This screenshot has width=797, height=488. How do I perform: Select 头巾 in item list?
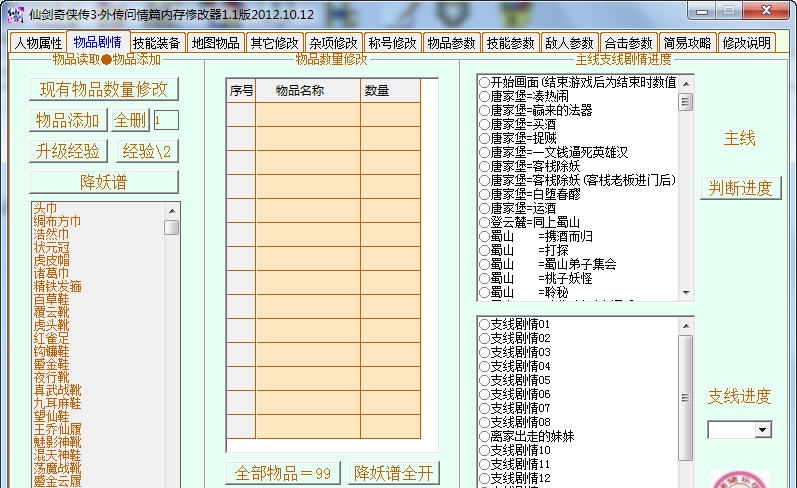click(x=45, y=208)
